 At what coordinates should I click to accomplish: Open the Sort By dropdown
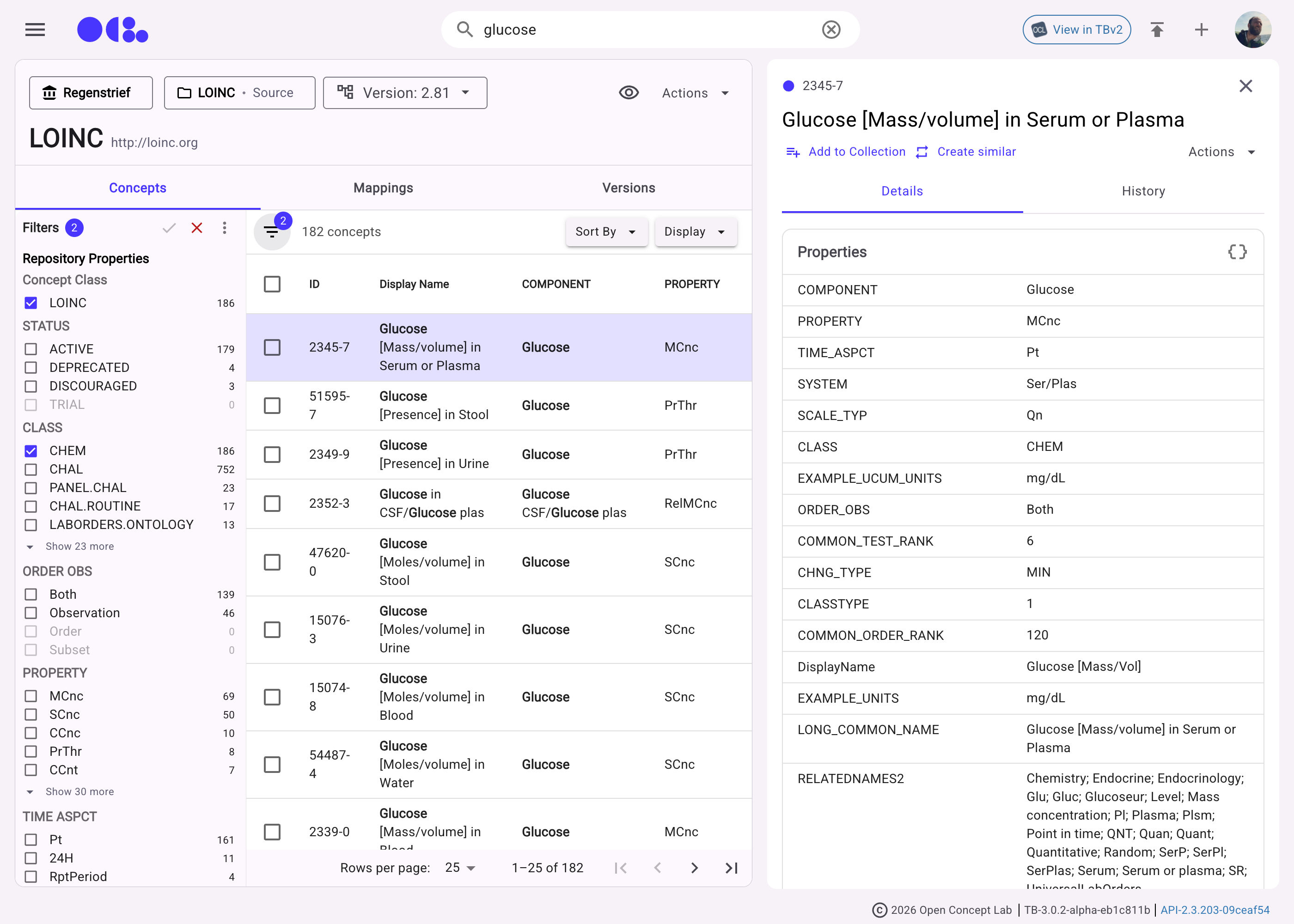coord(607,231)
